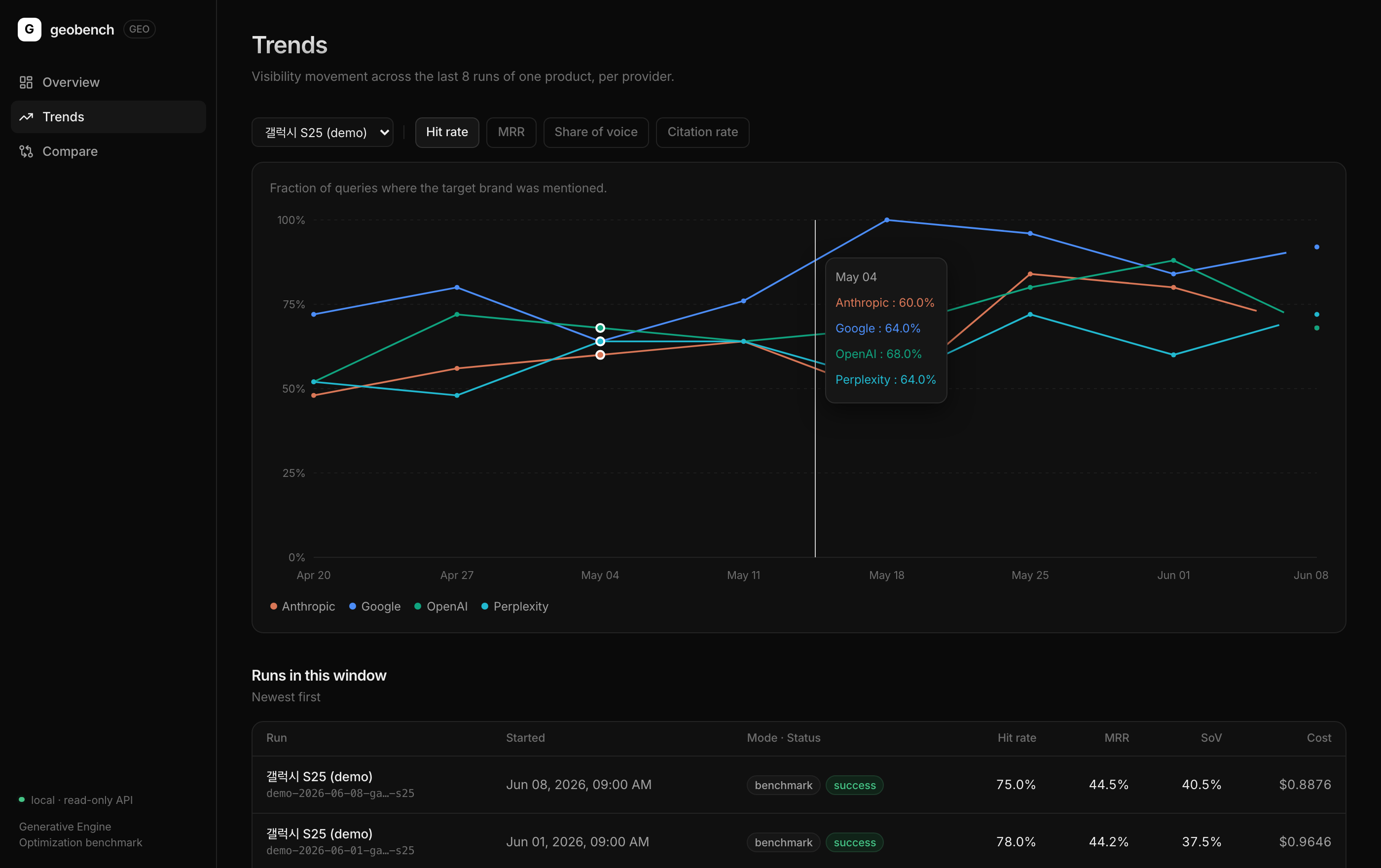Click the OpenAI data point on Jun 01

click(x=1173, y=260)
